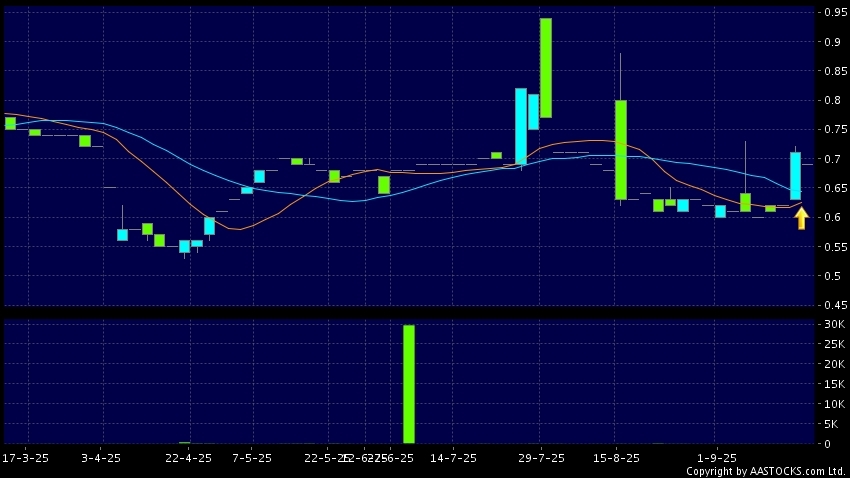
Task: Click the 0.6 price axis label
Action: pyautogui.click(x=833, y=217)
